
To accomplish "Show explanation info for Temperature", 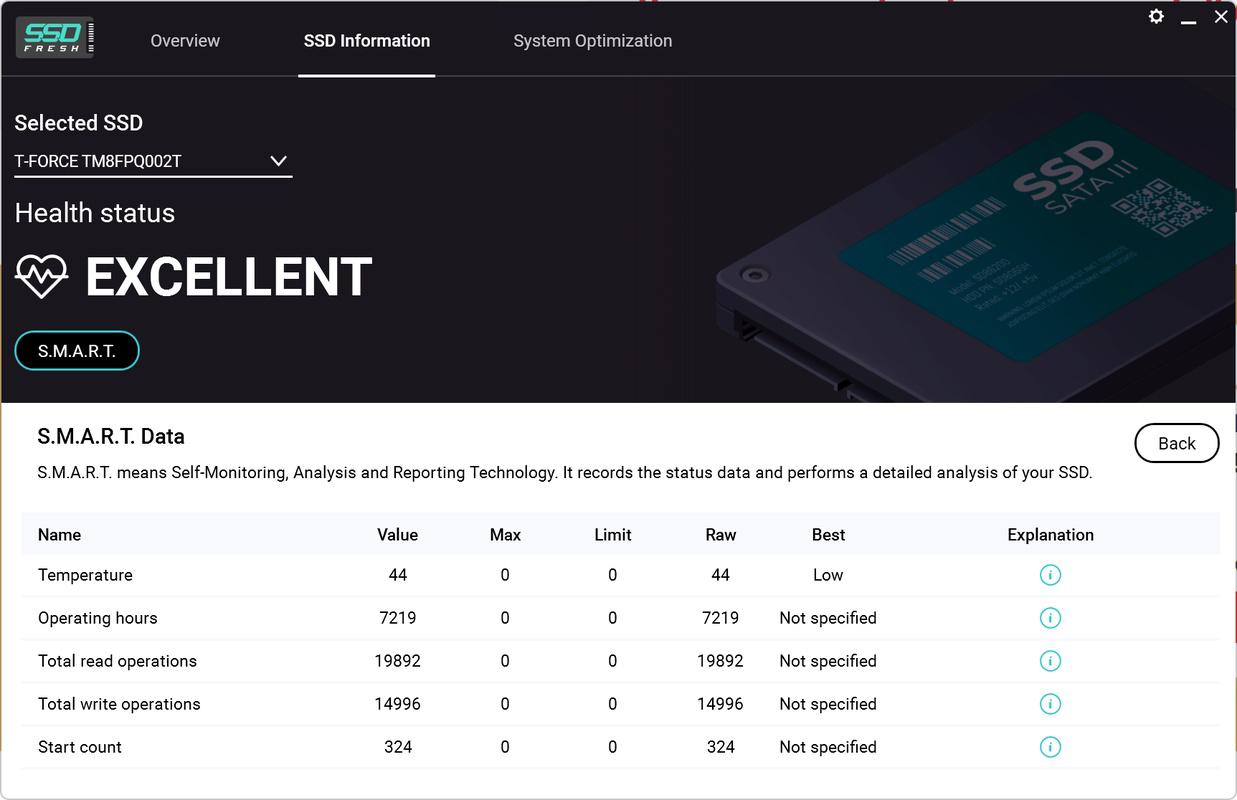I will [x=1050, y=575].
